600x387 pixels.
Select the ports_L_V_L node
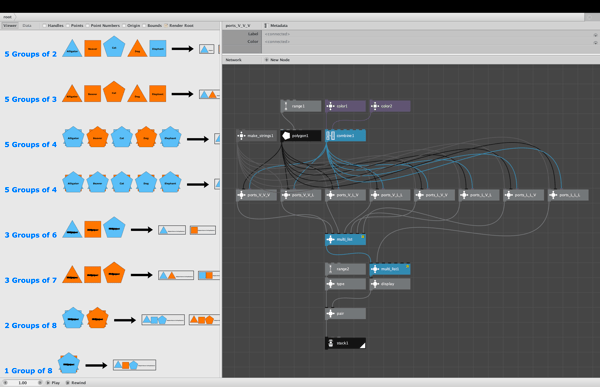click(479, 195)
